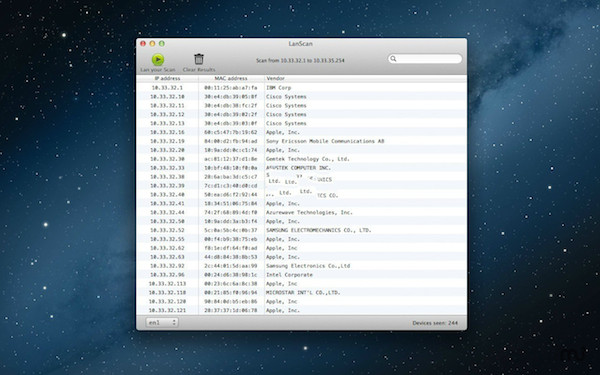Open the en1 interface dropdown

click(161, 323)
